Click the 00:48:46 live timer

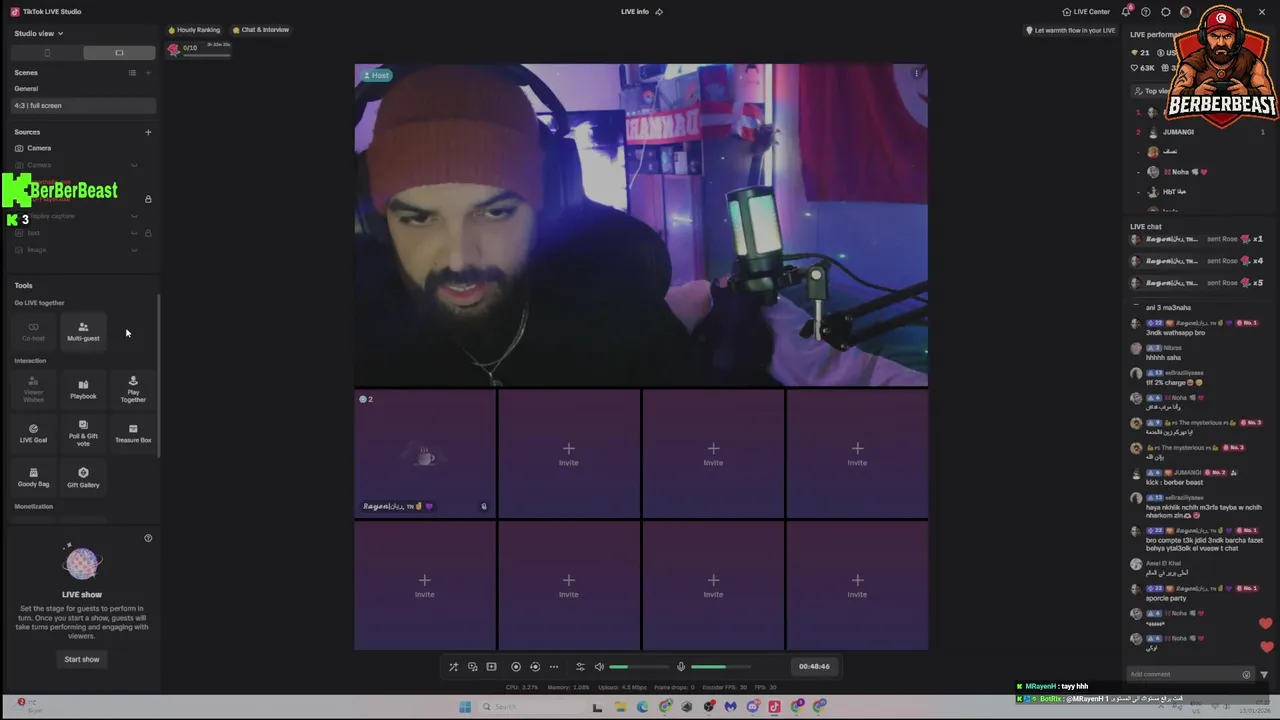pyautogui.click(x=814, y=667)
